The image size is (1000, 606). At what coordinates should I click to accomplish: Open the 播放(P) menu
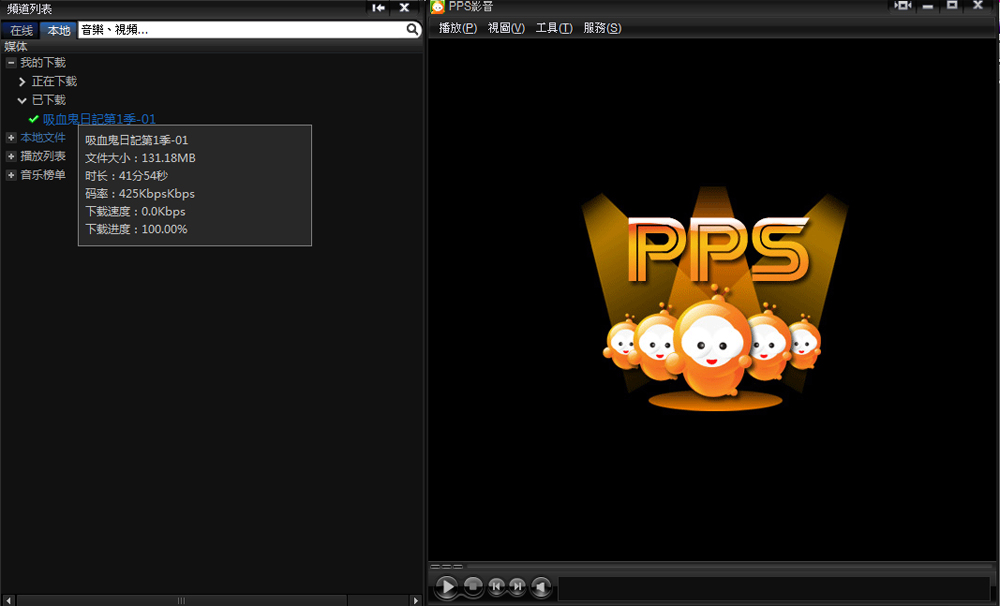coord(458,28)
